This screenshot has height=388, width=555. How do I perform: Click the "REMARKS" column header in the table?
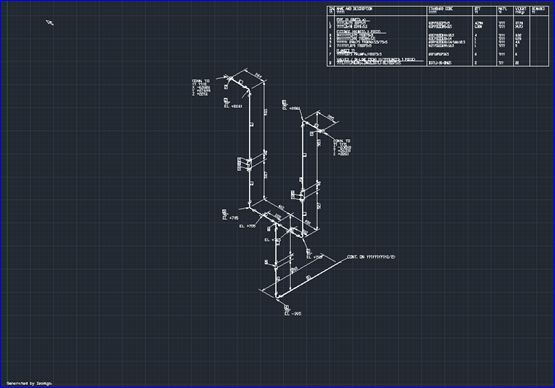(538, 8)
